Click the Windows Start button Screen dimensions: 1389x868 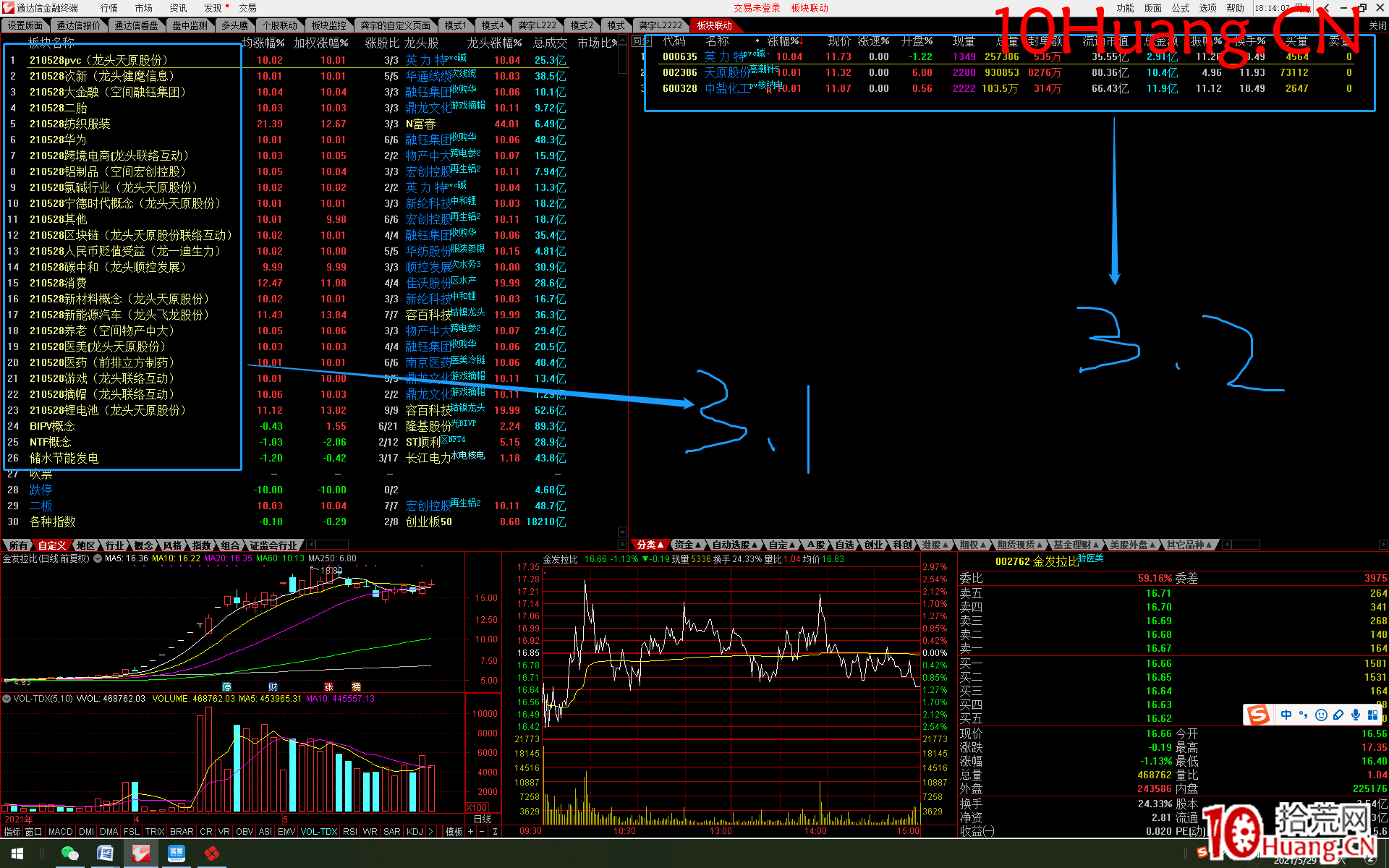(17, 854)
